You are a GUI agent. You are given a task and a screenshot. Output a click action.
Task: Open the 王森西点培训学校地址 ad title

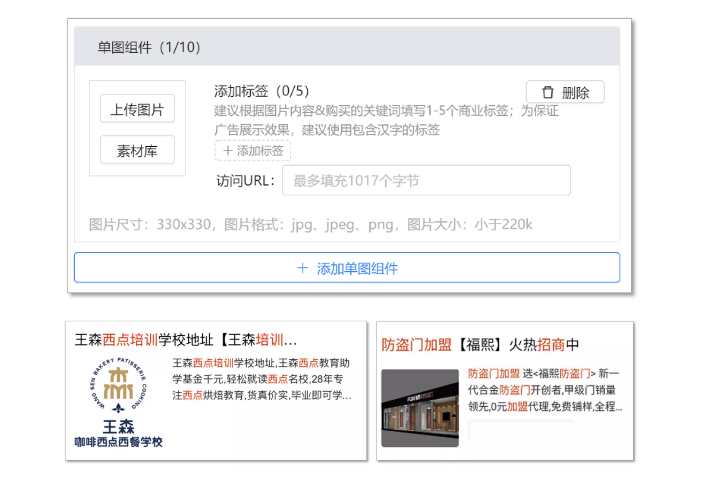pos(186,340)
